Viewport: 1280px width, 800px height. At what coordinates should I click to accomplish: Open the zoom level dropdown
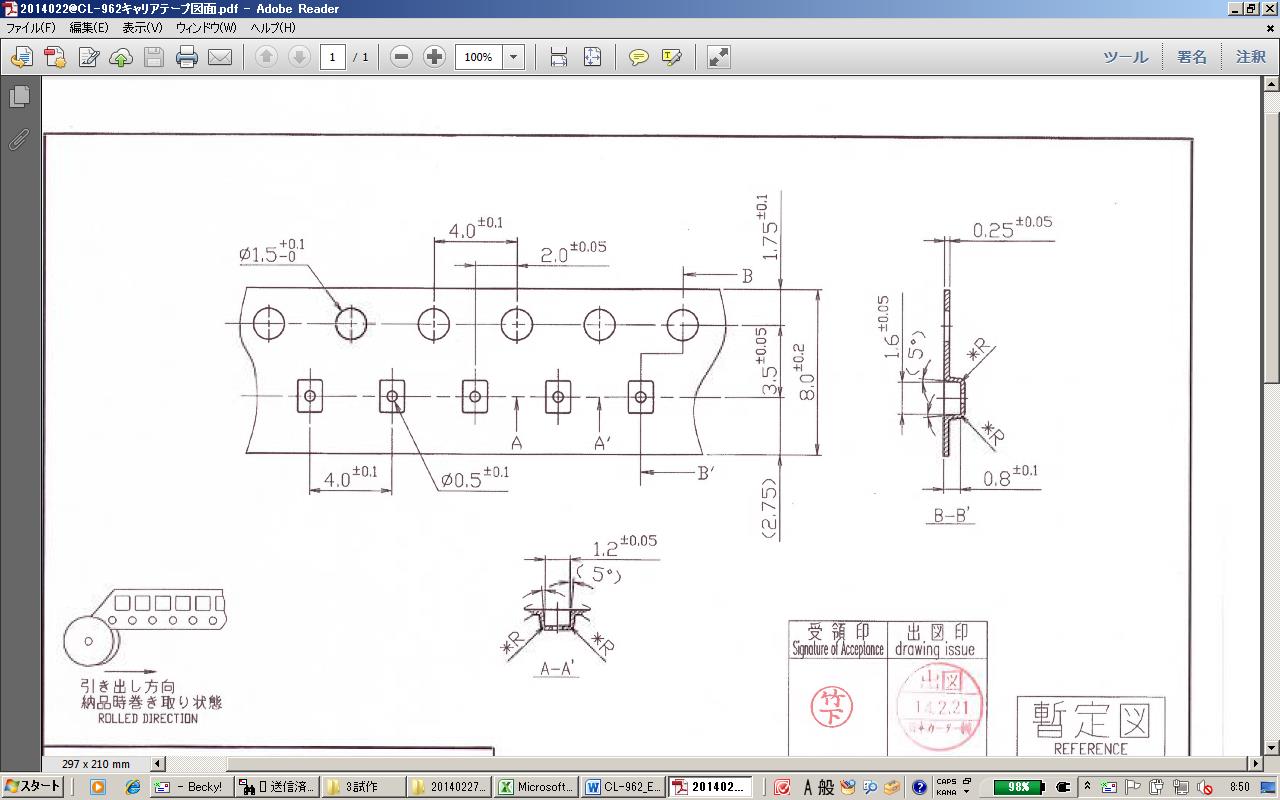click(x=514, y=57)
